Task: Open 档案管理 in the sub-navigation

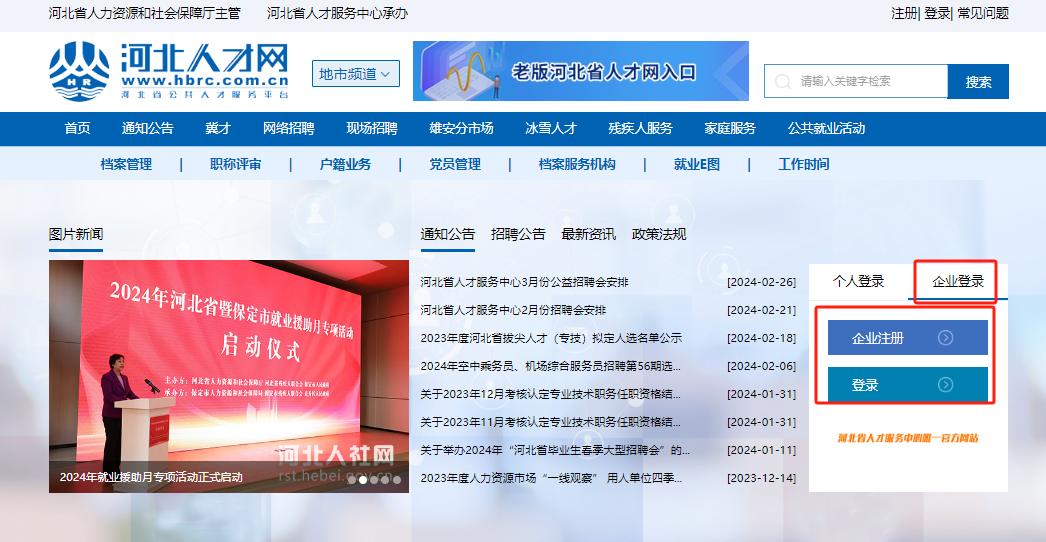Action: coord(126,164)
